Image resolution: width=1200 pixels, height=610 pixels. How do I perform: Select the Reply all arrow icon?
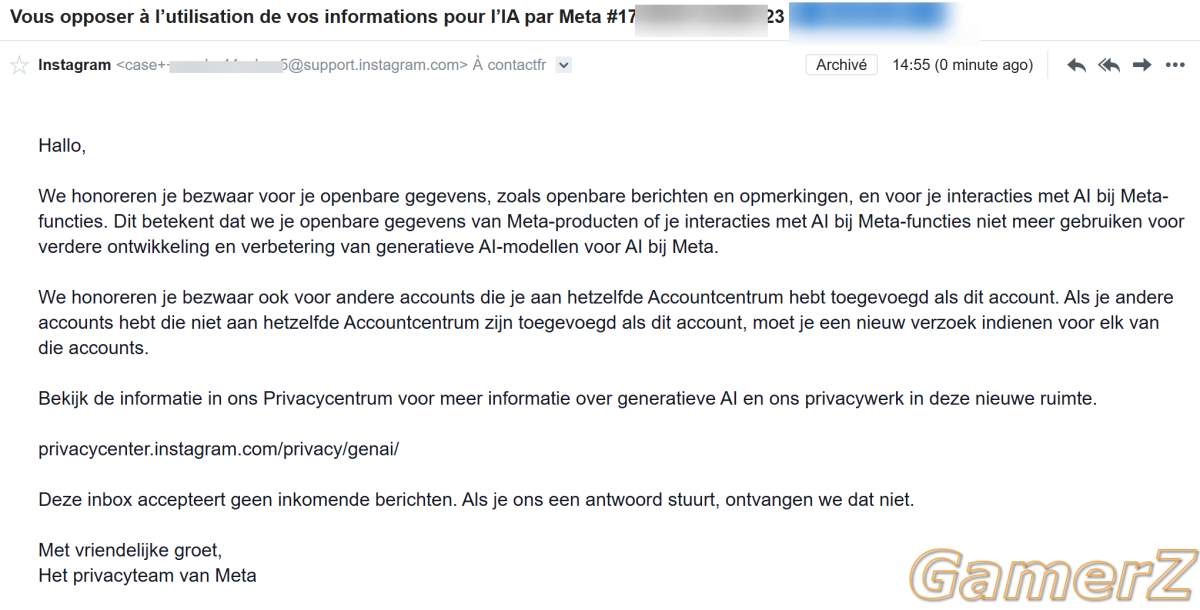coord(1108,65)
